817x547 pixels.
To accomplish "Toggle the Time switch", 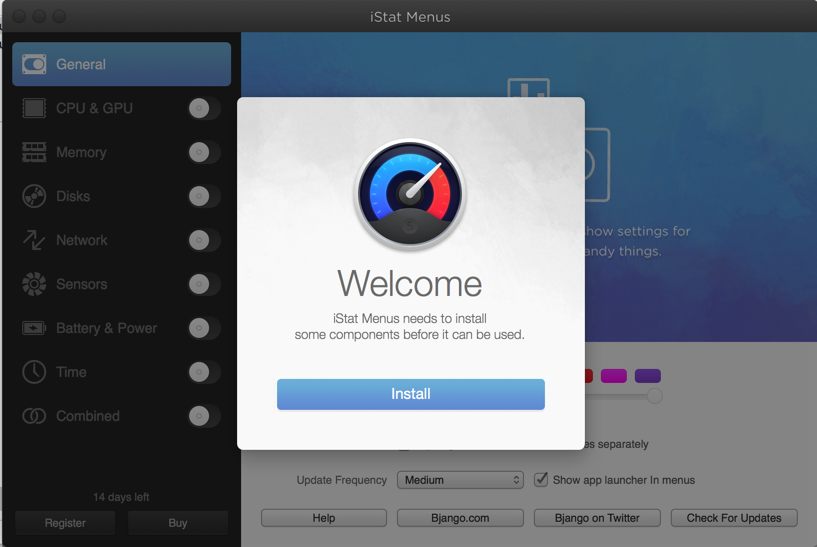I will coord(204,372).
